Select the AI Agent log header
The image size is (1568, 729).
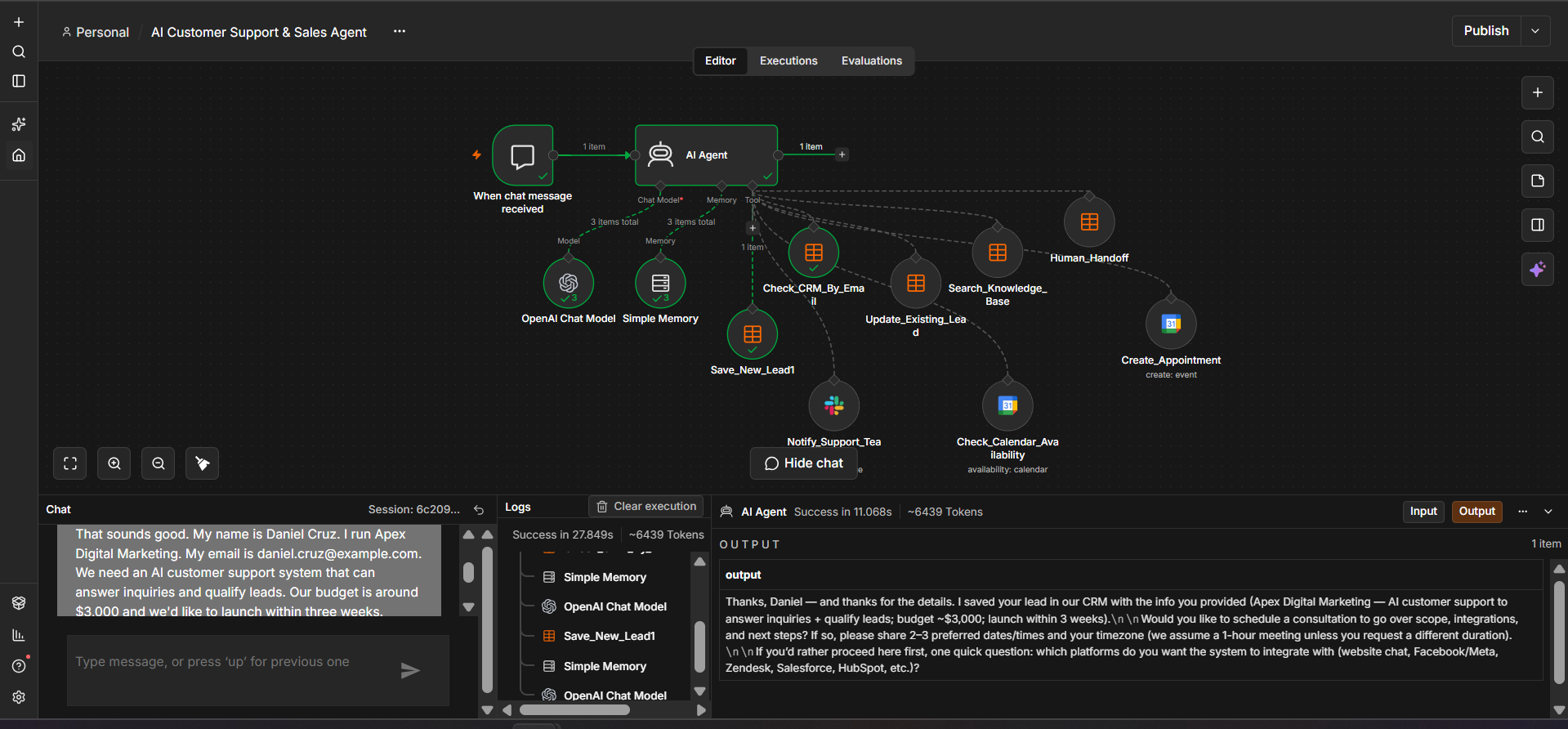764,512
